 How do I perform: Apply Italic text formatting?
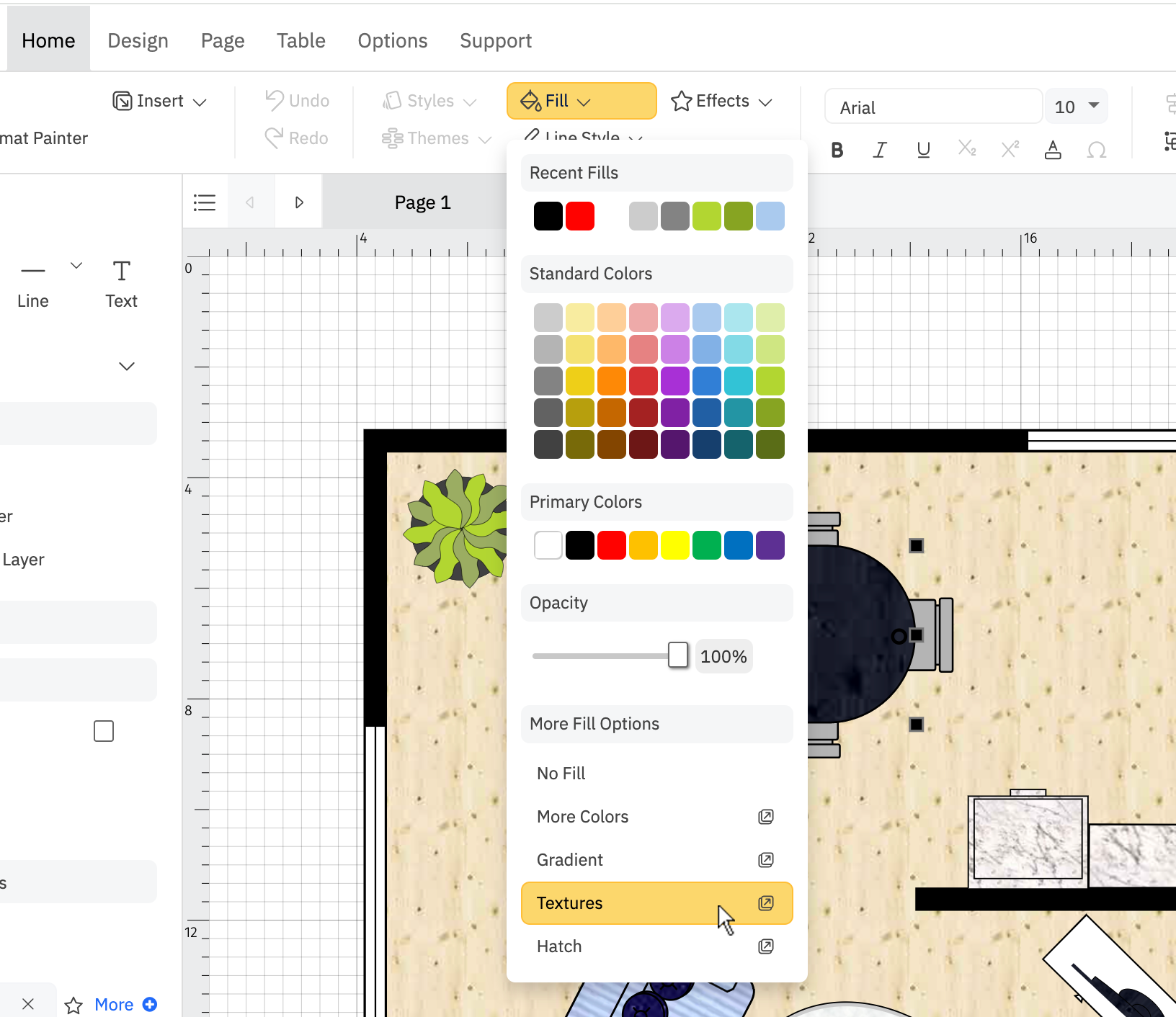point(880,150)
